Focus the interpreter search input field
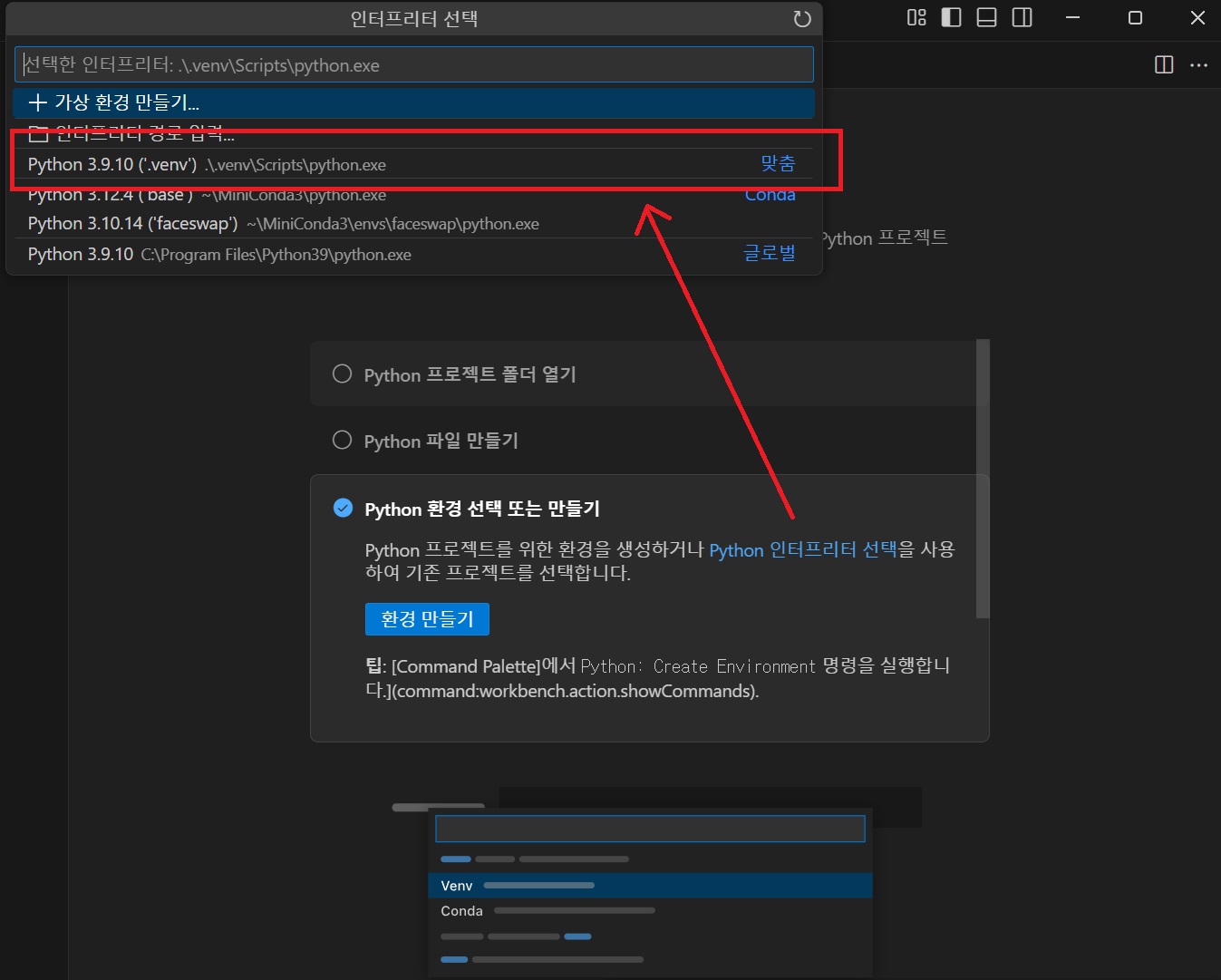Screen dimensions: 1221x980 point(413,65)
